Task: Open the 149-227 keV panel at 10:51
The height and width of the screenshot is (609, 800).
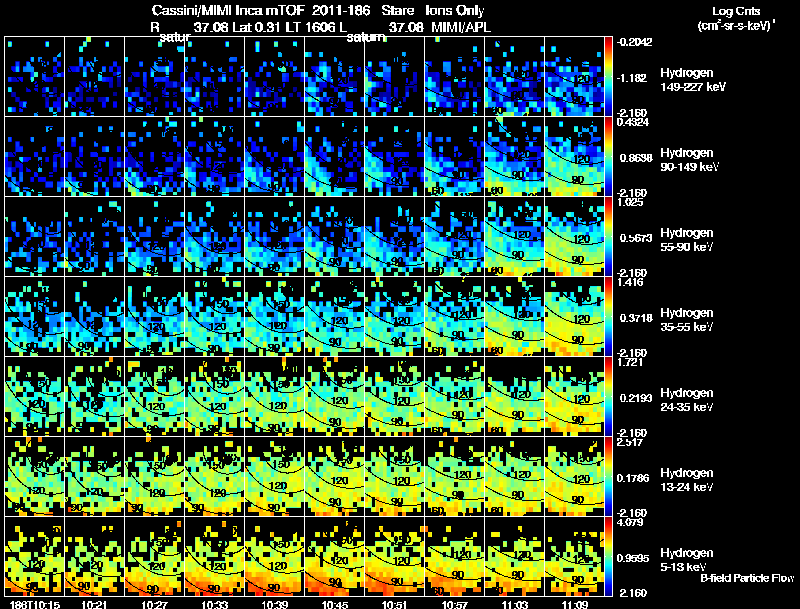Action: tap(394, 76)
